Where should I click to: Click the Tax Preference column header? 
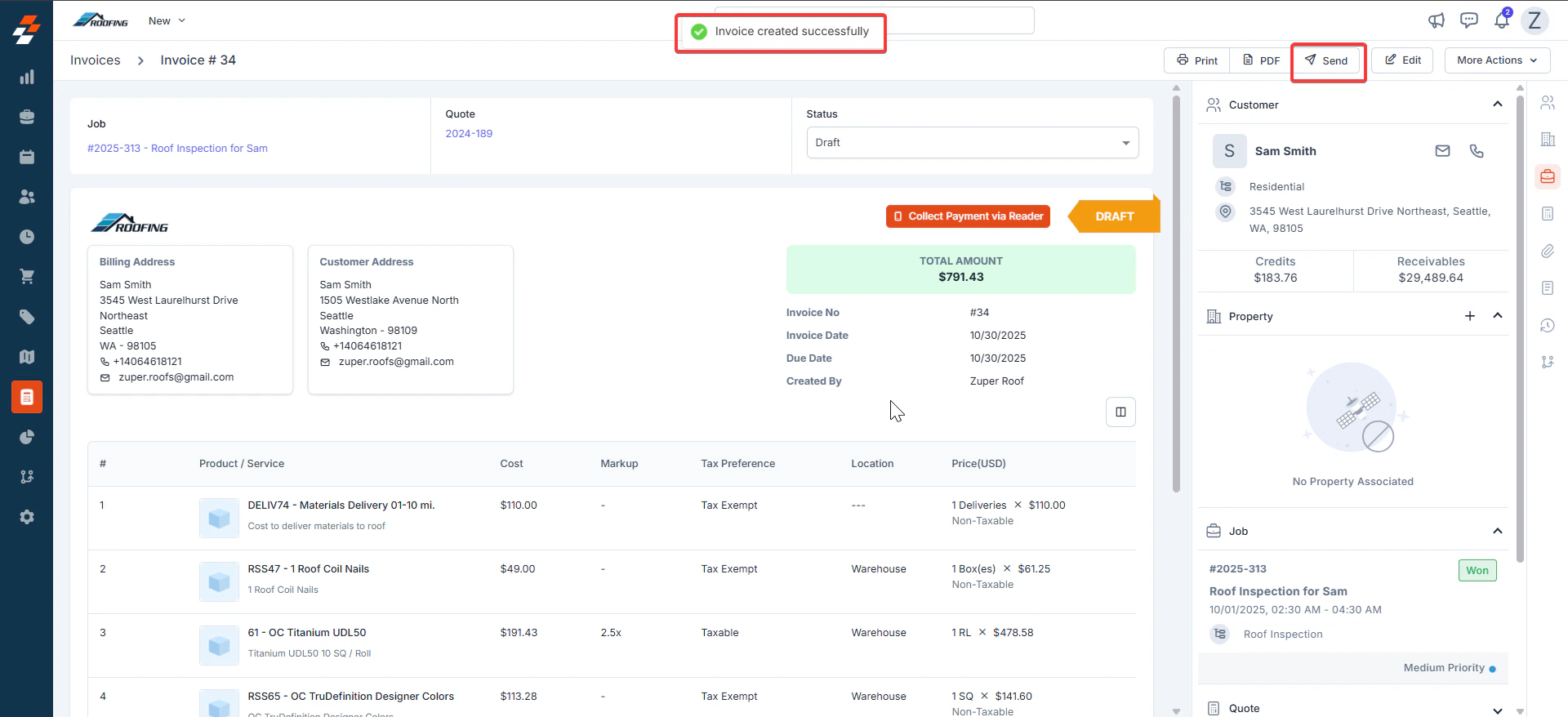737,464
